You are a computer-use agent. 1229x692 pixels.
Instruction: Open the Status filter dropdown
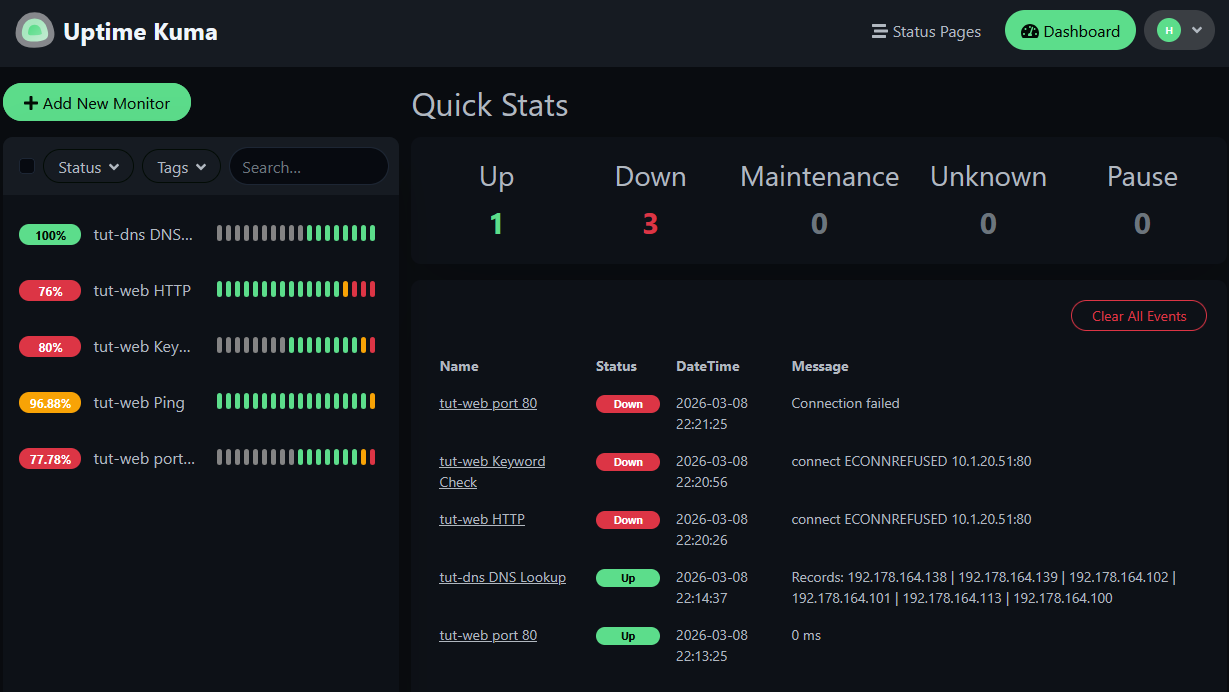[x=88, y=166]
